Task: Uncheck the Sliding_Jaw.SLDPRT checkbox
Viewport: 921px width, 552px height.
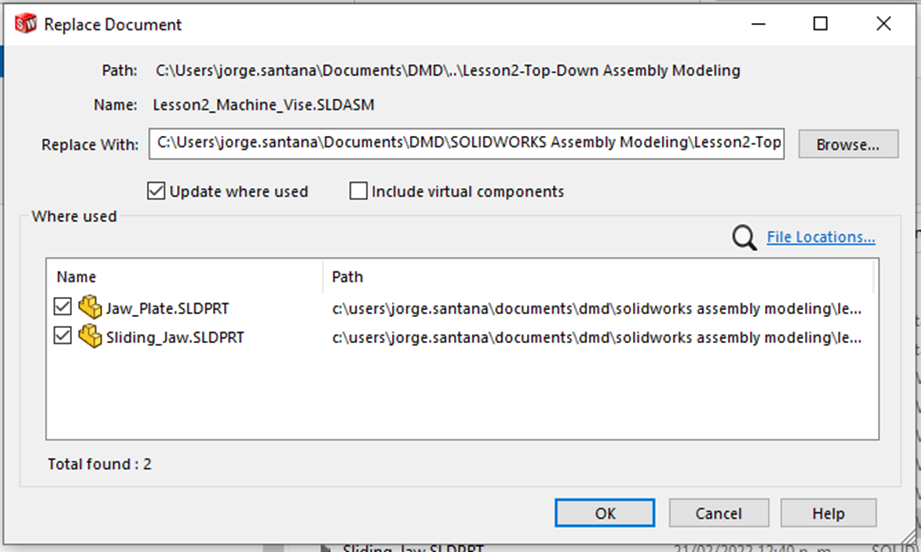Action: click(x=62, y=336)
